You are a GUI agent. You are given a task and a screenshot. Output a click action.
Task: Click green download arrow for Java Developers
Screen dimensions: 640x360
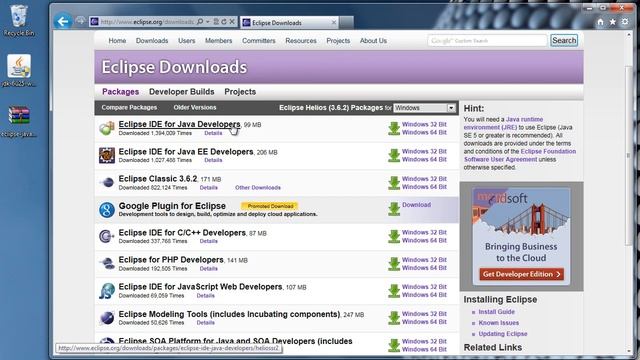point(394,129)
